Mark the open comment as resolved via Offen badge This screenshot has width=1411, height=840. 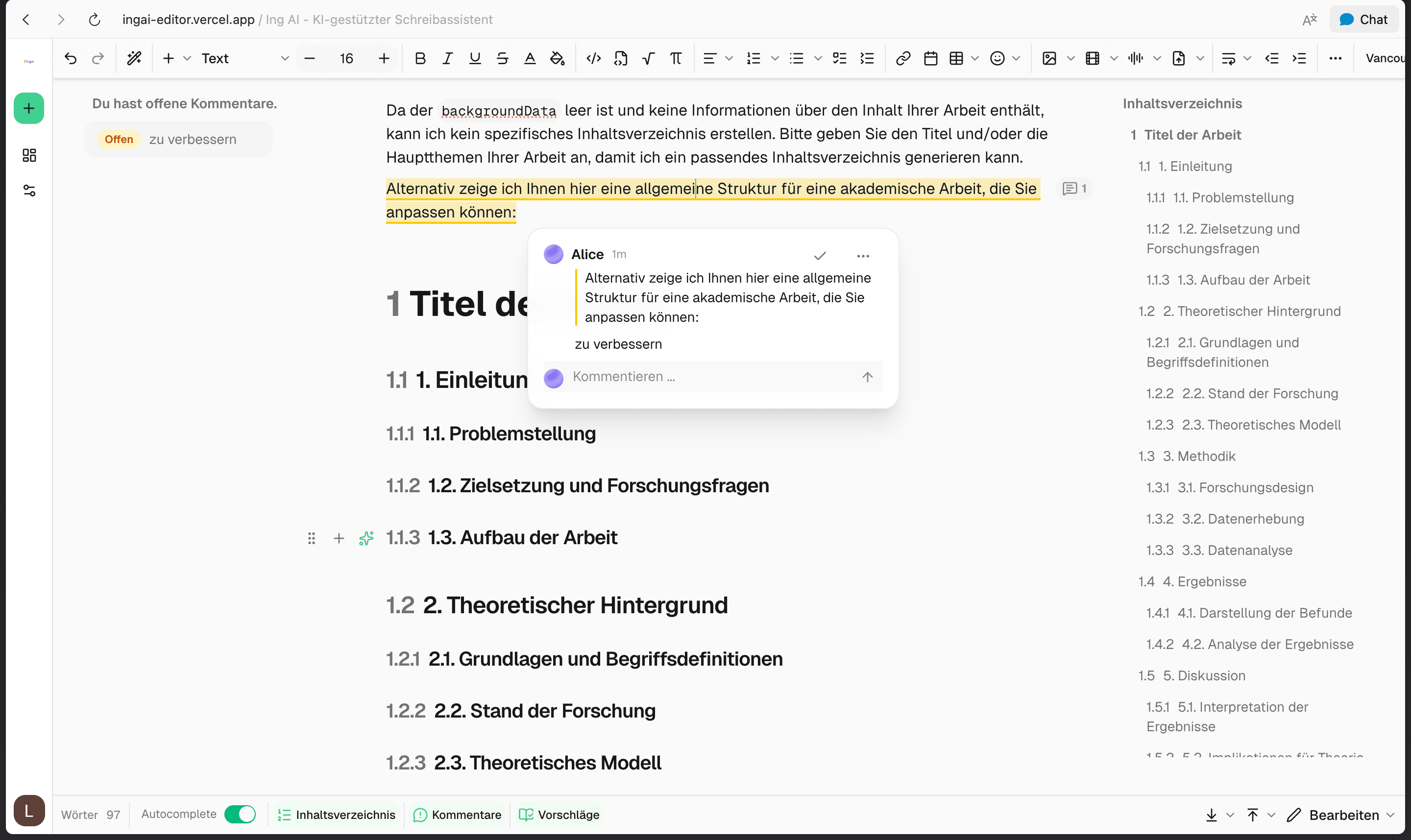click(119, 139)
